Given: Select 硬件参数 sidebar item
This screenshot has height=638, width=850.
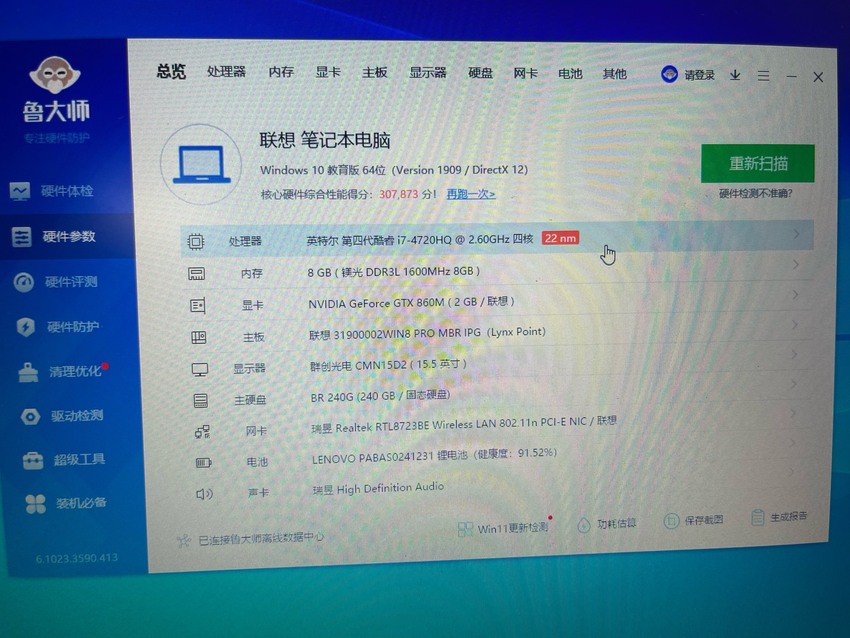Looking at the screenshot, I should click(x=54, y=236).
